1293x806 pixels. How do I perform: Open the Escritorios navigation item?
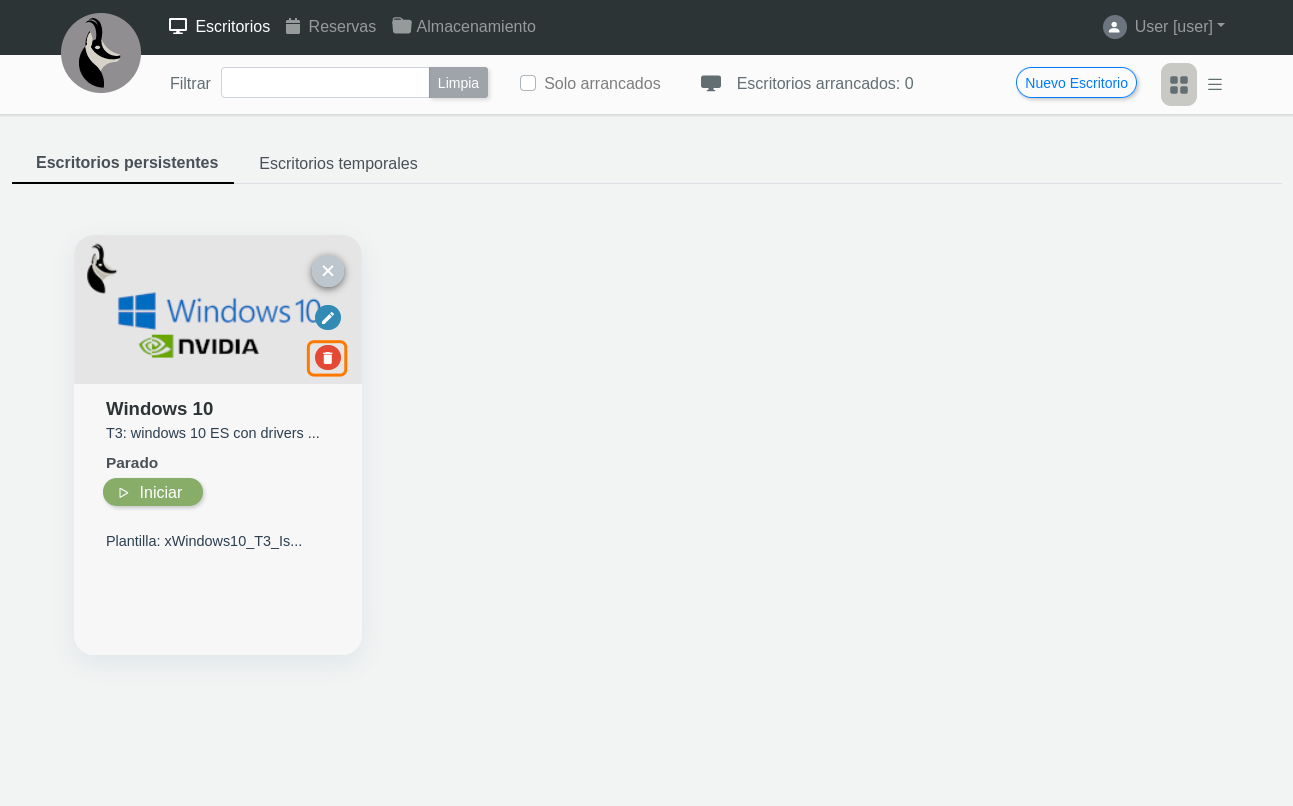click(220, 27)
